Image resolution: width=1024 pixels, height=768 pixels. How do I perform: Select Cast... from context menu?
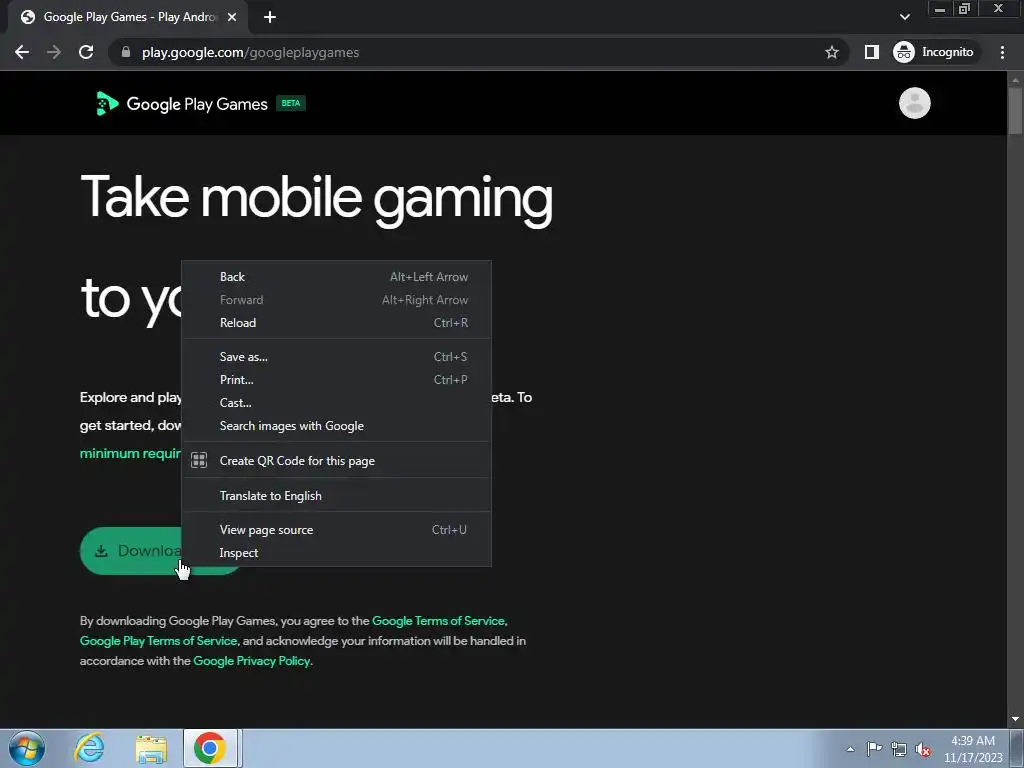336,403
